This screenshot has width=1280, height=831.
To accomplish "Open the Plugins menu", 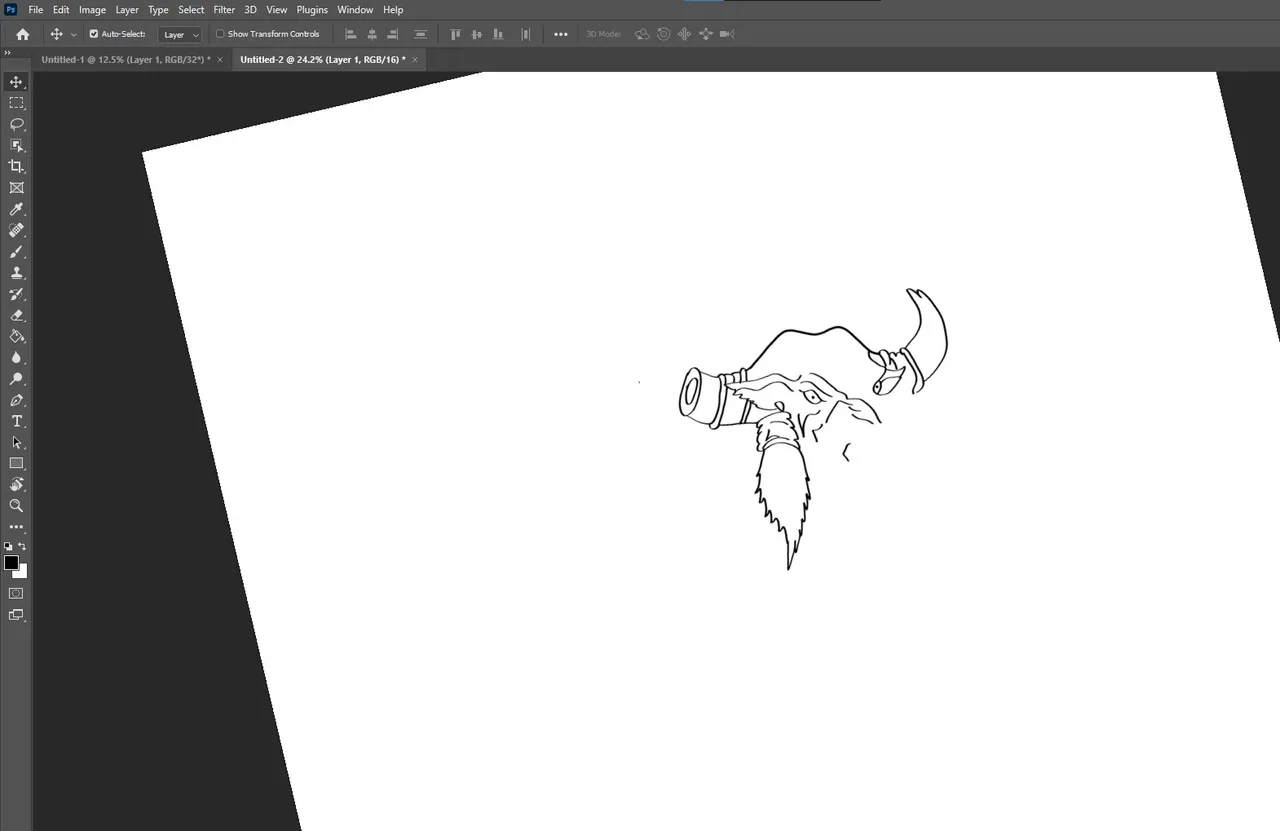I will [312, 10].
